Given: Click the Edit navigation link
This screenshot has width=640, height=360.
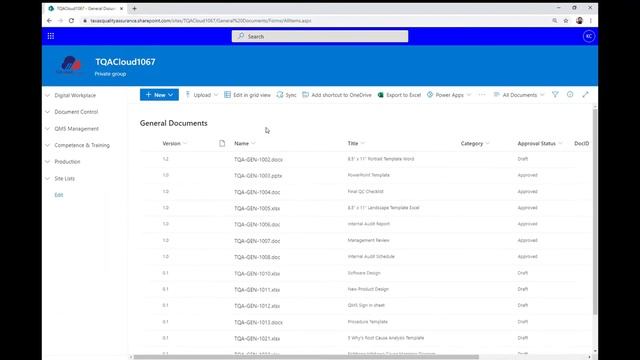Looking at the screenshot, I should (59, 195).
